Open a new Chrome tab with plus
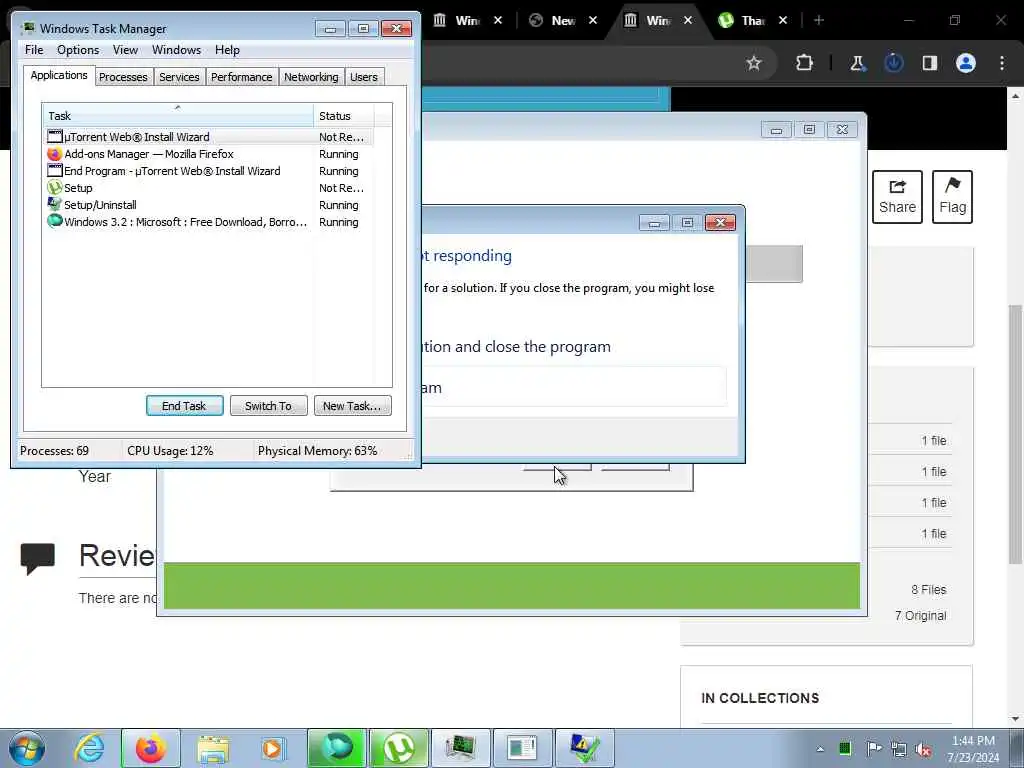 tap(819, 20)
